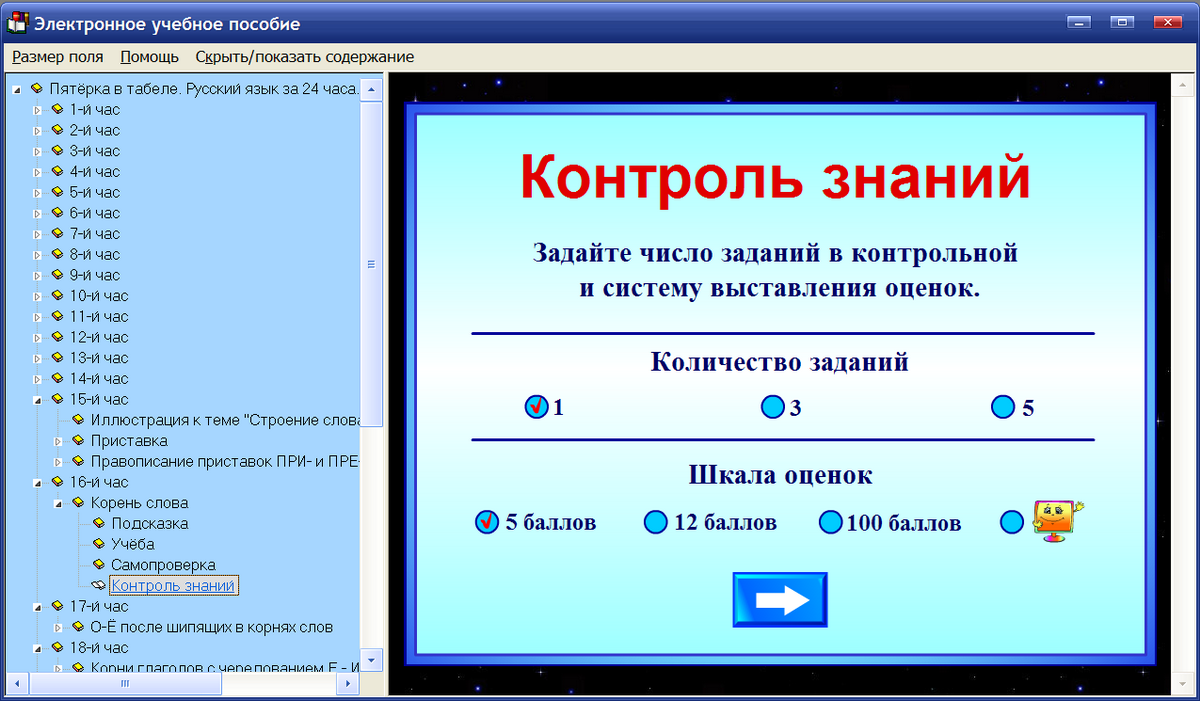
Task: Select the "3" tasks radio button
Action: pos(773,406)
